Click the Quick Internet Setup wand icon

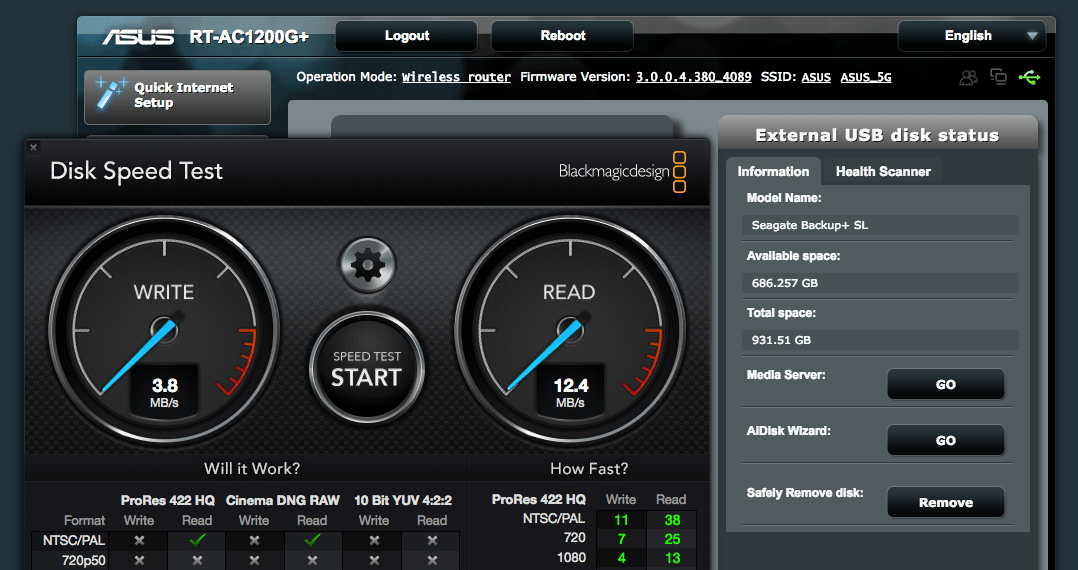[109, 95]
